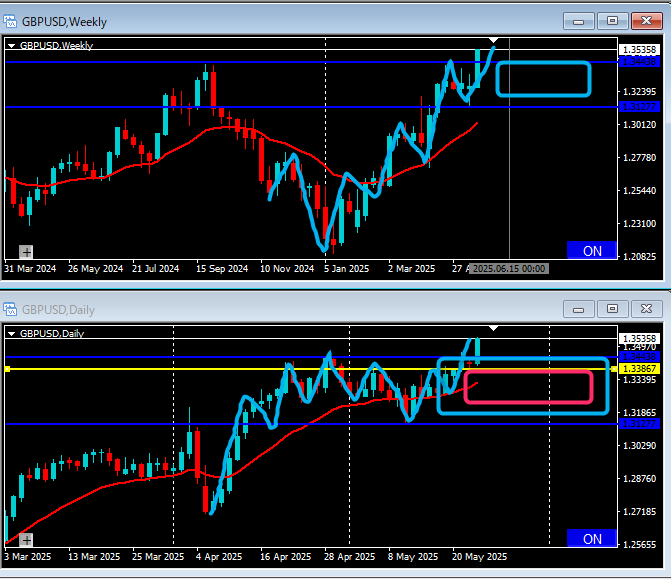Click the GBPUSD,Weekly window title text
The height and width of the screenshot is (580, 671).
click(x=64, y=21)
